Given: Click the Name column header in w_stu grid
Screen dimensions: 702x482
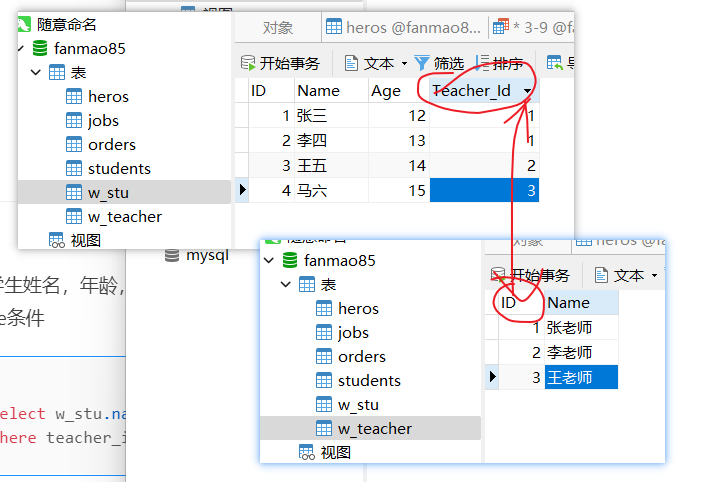Looking at the screenshot, I should point(331,91).
